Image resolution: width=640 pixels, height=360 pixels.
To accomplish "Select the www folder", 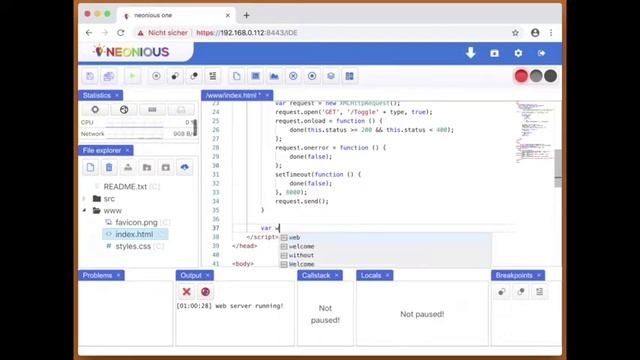I will coord(112,211).
